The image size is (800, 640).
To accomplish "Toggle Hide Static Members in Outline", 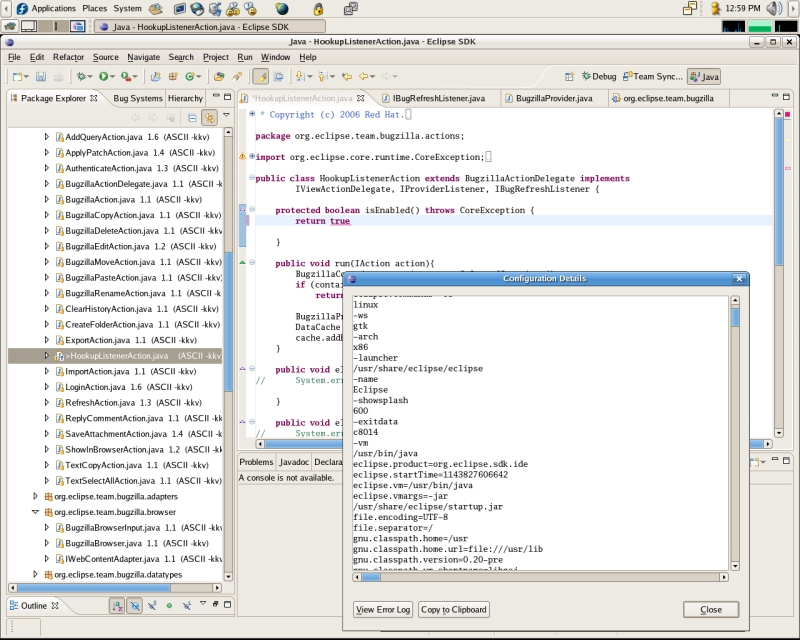I will coord(152,606).
